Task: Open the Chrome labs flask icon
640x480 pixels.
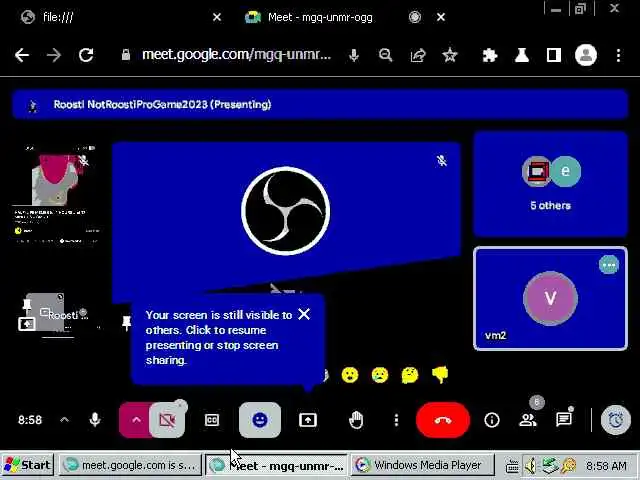Action: pyautogui.click(x=522, y=55)
